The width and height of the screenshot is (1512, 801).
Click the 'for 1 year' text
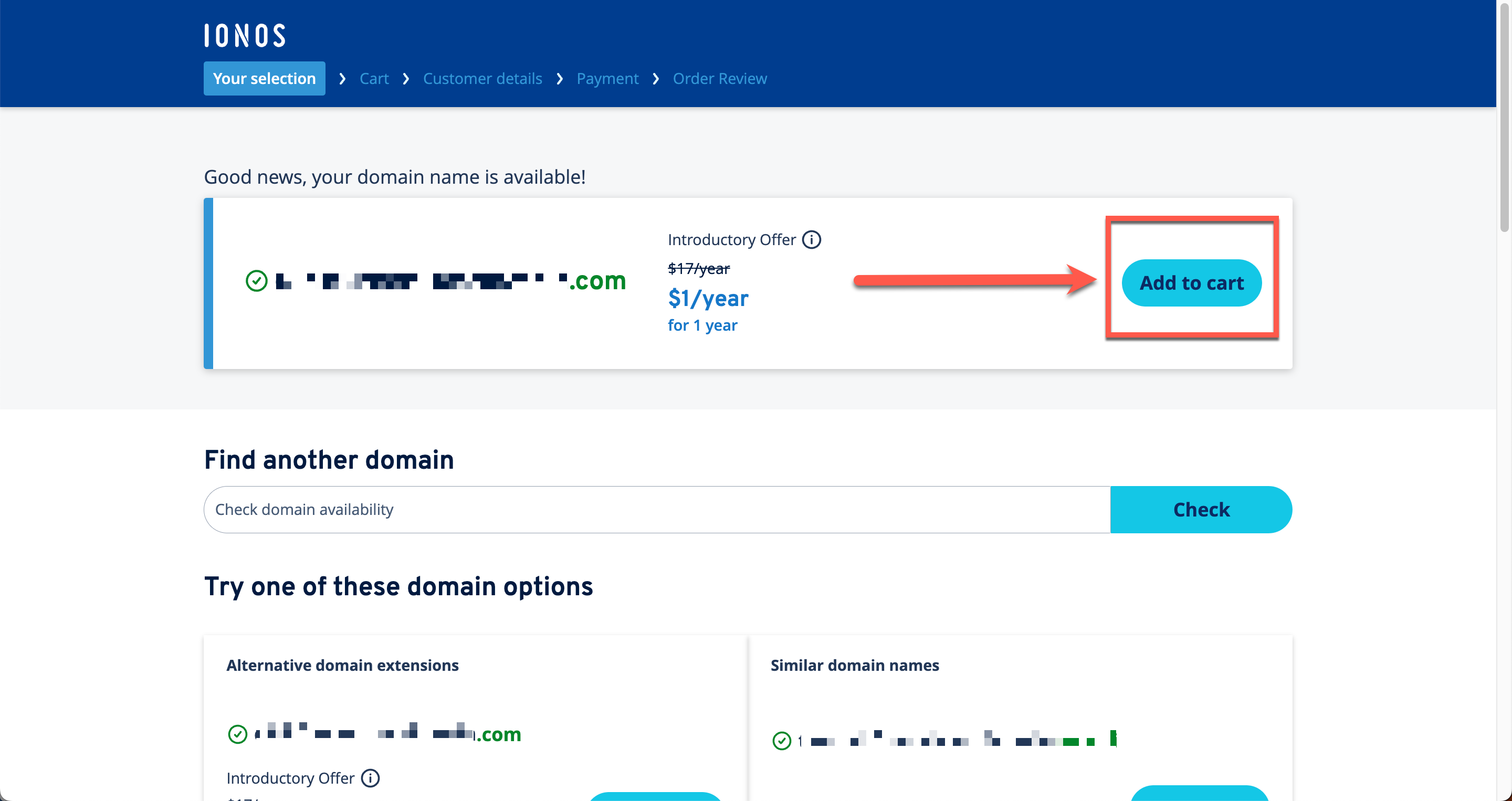702,325
